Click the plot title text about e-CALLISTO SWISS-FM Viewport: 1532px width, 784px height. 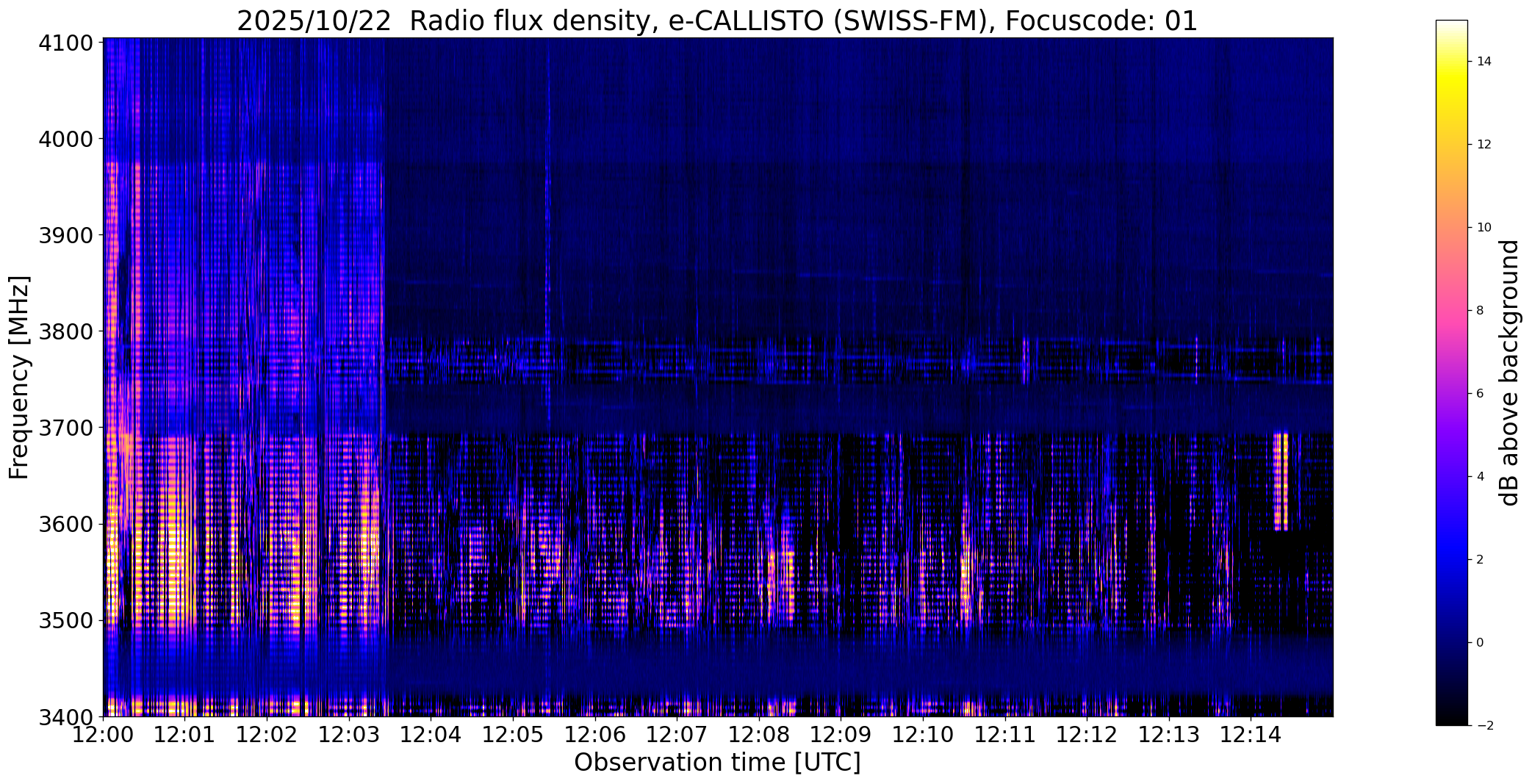tap(717, 21)
